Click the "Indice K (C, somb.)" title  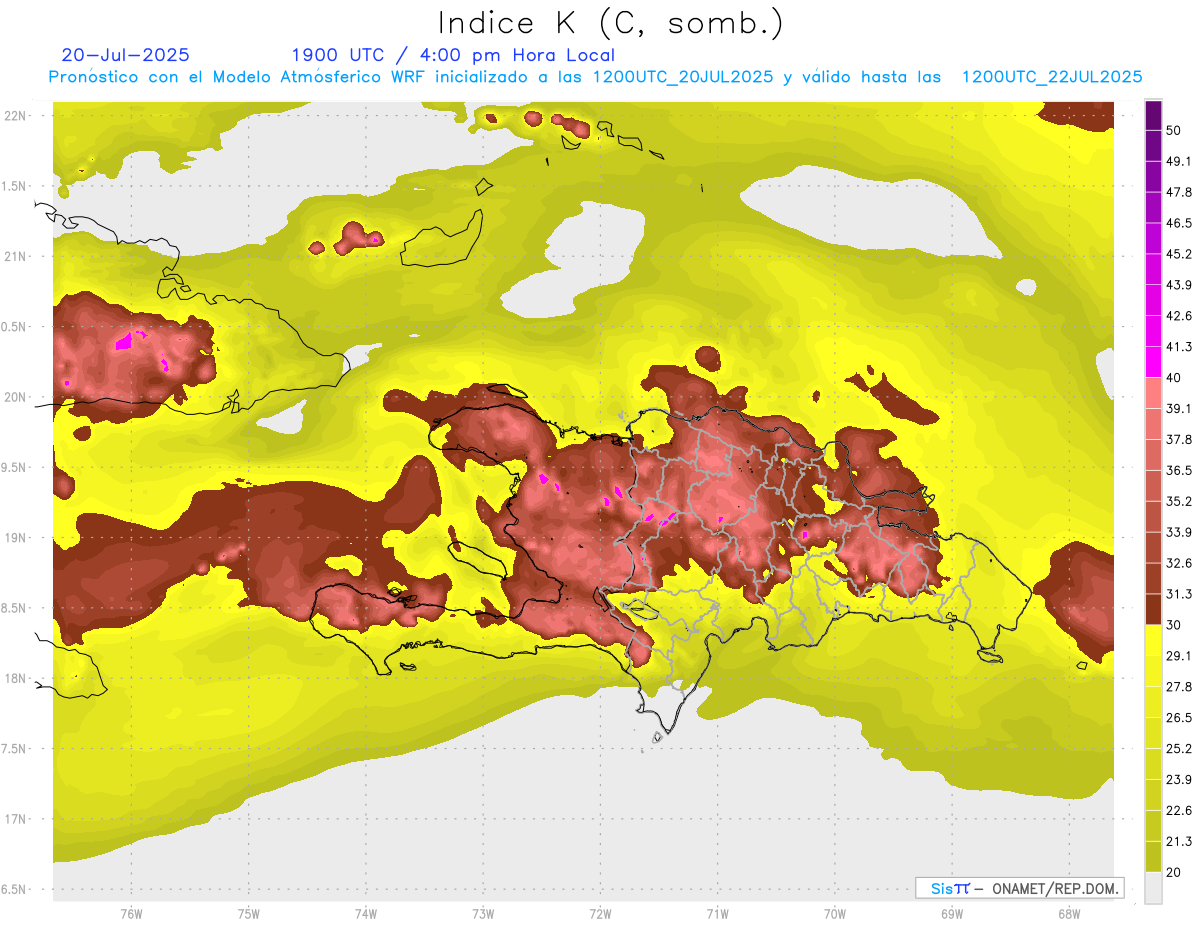click(610, 22)
